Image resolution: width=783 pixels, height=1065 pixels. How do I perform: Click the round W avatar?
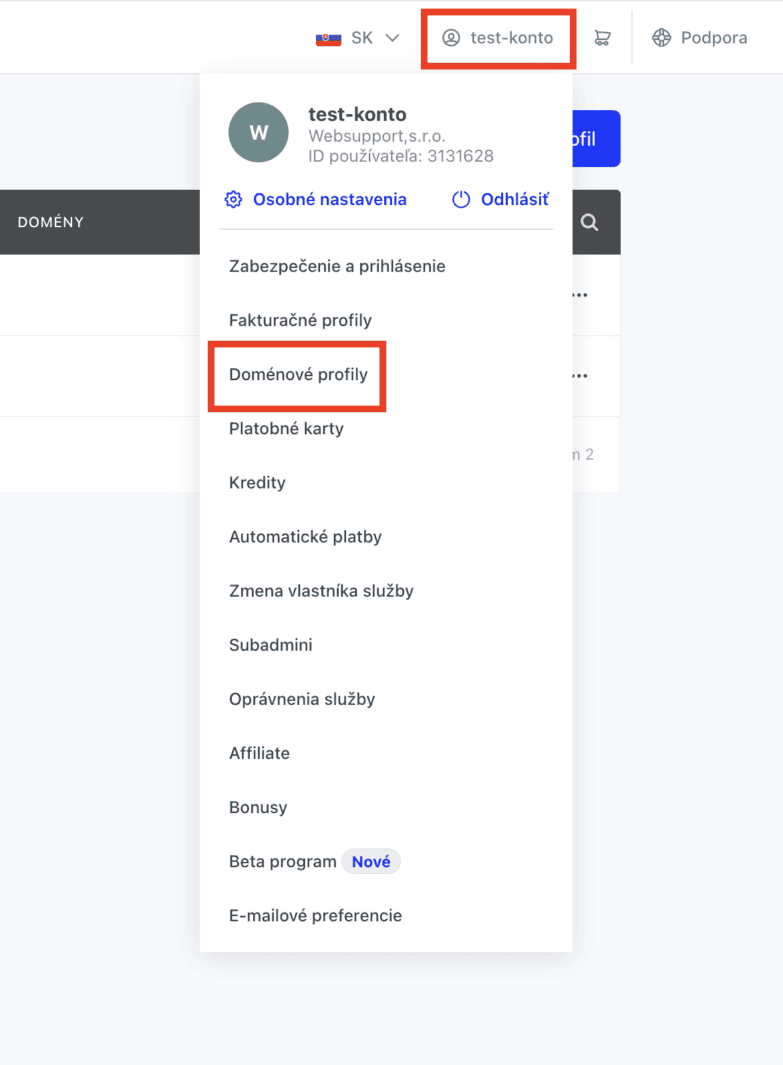(258, 132)
